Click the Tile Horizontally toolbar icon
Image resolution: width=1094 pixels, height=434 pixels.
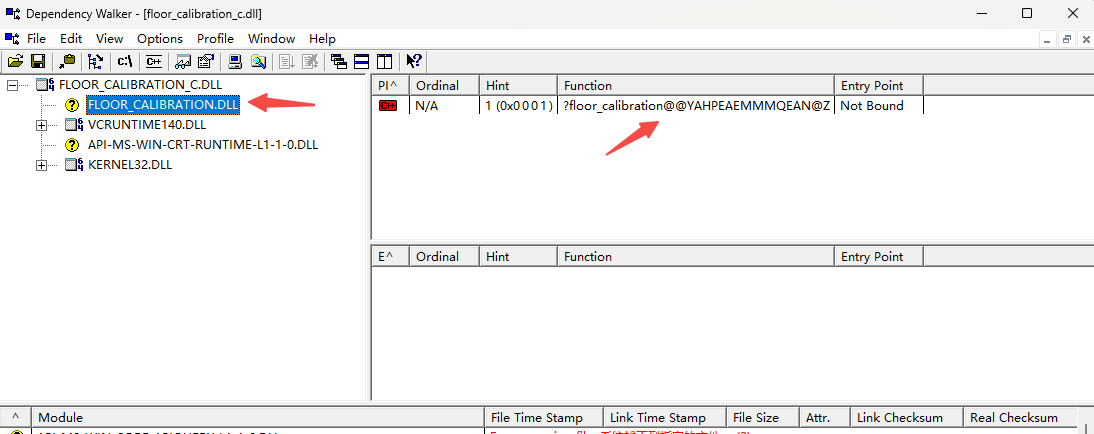361,61
